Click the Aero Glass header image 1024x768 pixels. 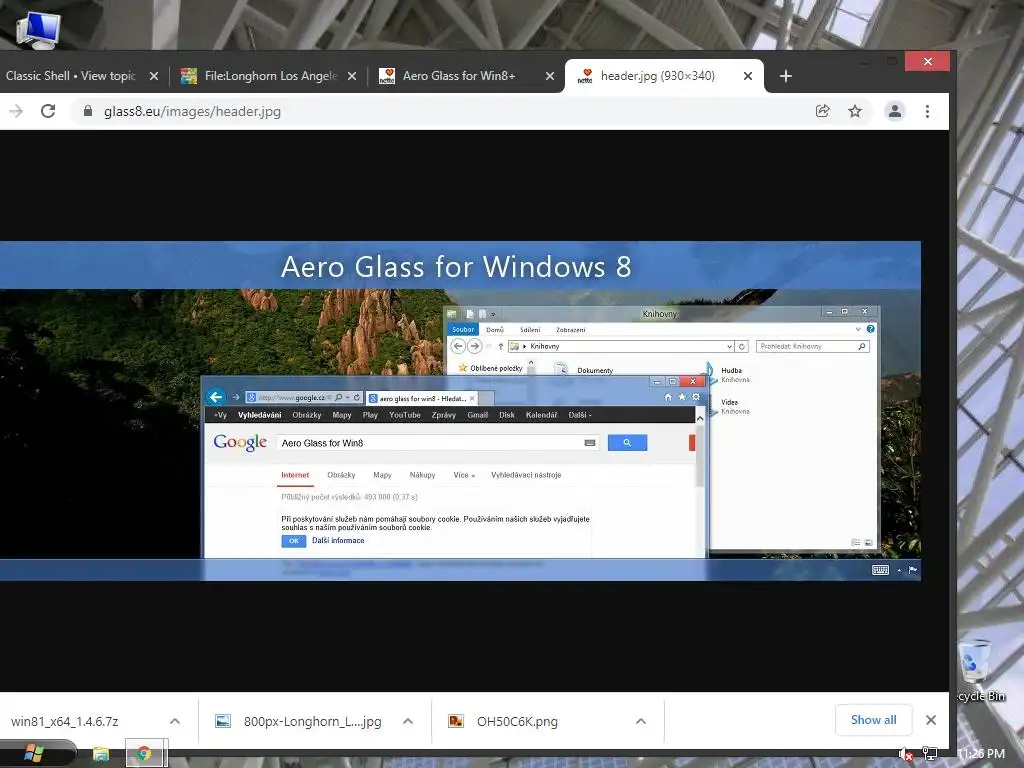460,411
